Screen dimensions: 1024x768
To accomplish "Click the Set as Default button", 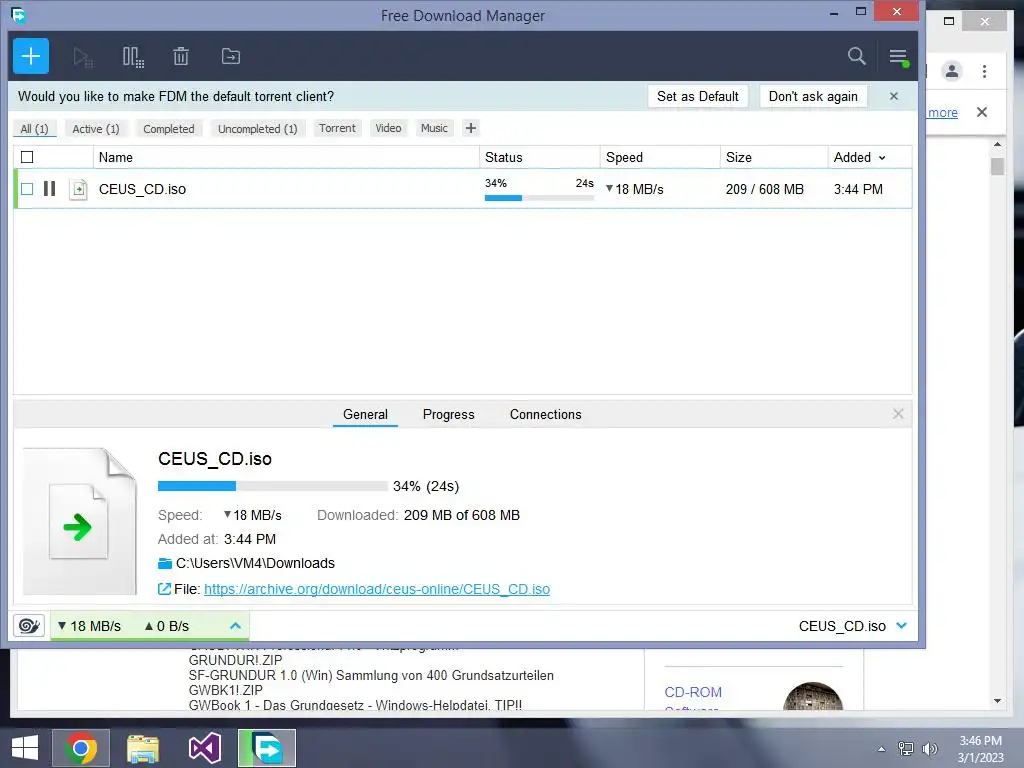I will (697, 96).
